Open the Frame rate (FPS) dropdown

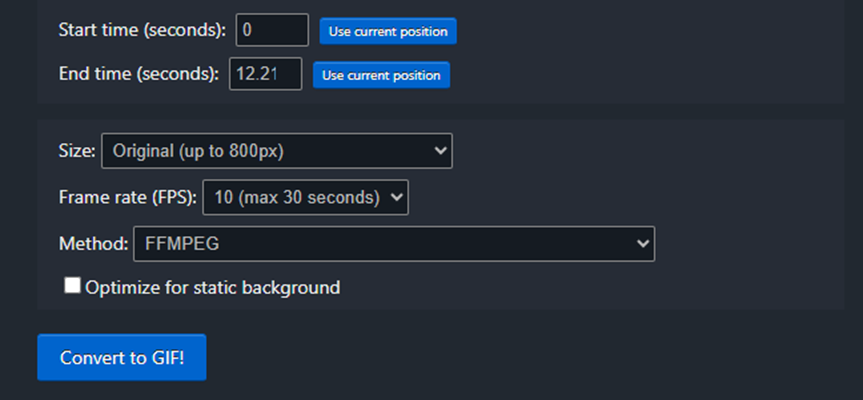[x=305, y=197]
